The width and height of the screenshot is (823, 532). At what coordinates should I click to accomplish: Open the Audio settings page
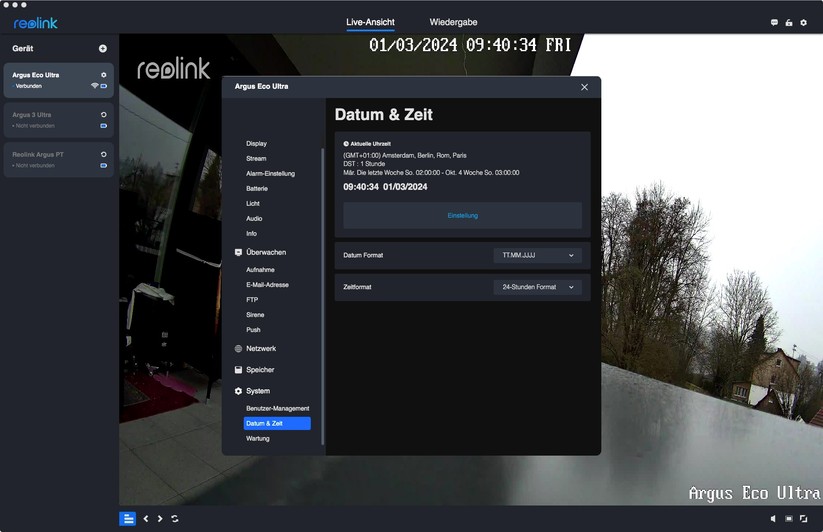pos(254,218)
